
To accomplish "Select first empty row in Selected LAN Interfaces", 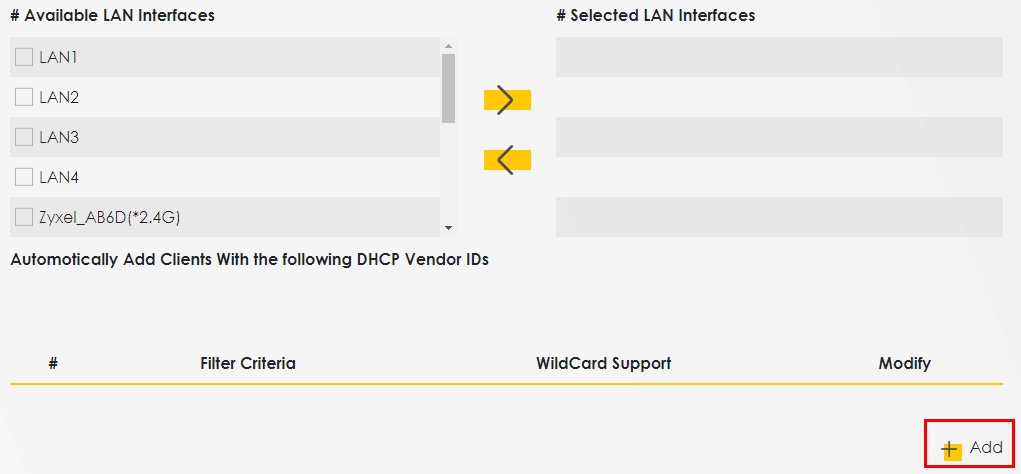I will (779, 57).
